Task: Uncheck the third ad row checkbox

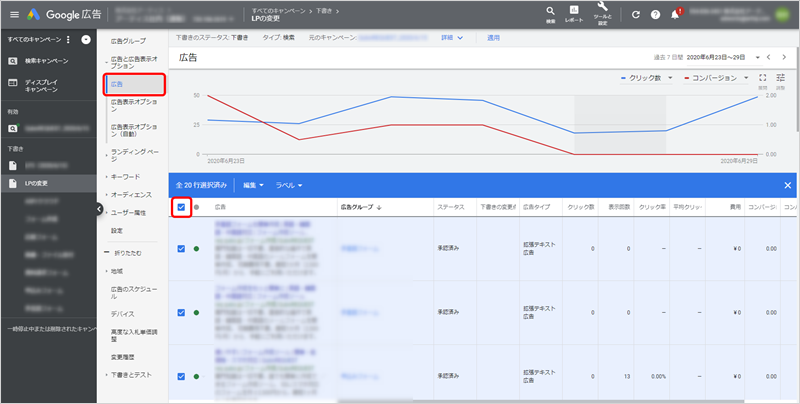Action: pyautogui.click(x=181, y=376)
